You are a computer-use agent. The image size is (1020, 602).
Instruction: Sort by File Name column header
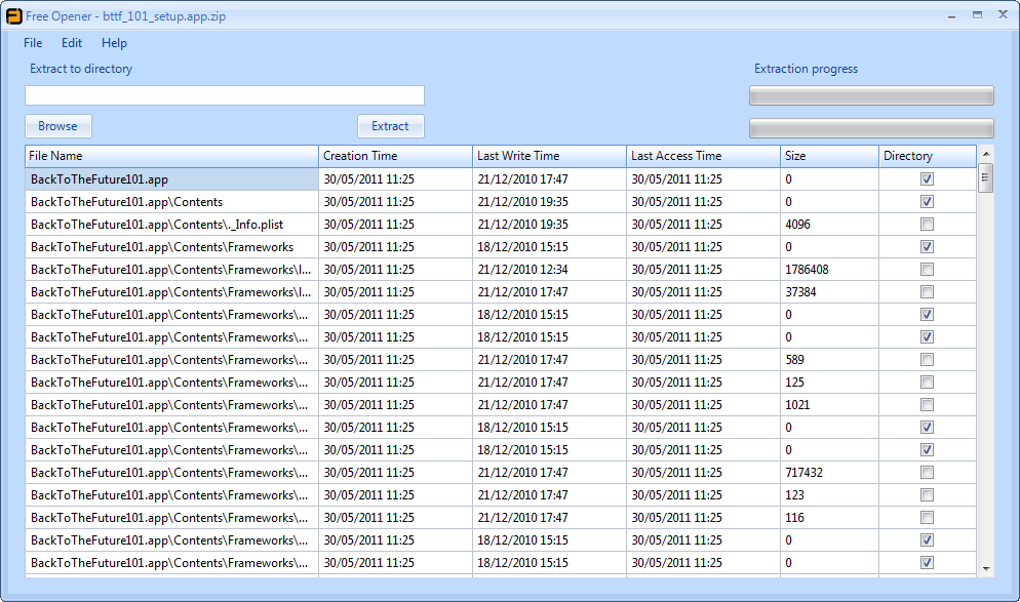(x=172, y=156)
